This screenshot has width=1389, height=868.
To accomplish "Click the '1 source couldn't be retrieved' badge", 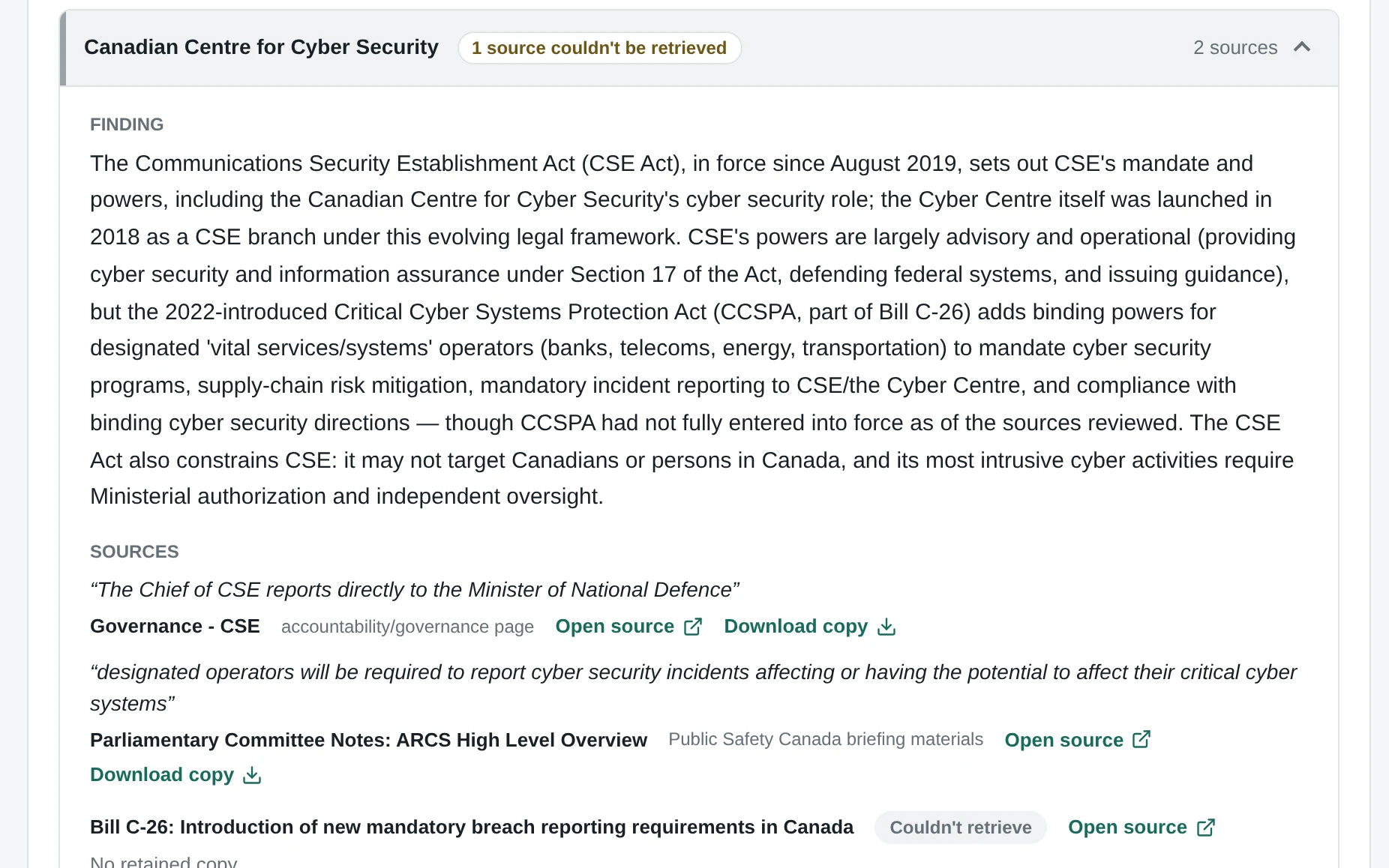I will [599, 48].
